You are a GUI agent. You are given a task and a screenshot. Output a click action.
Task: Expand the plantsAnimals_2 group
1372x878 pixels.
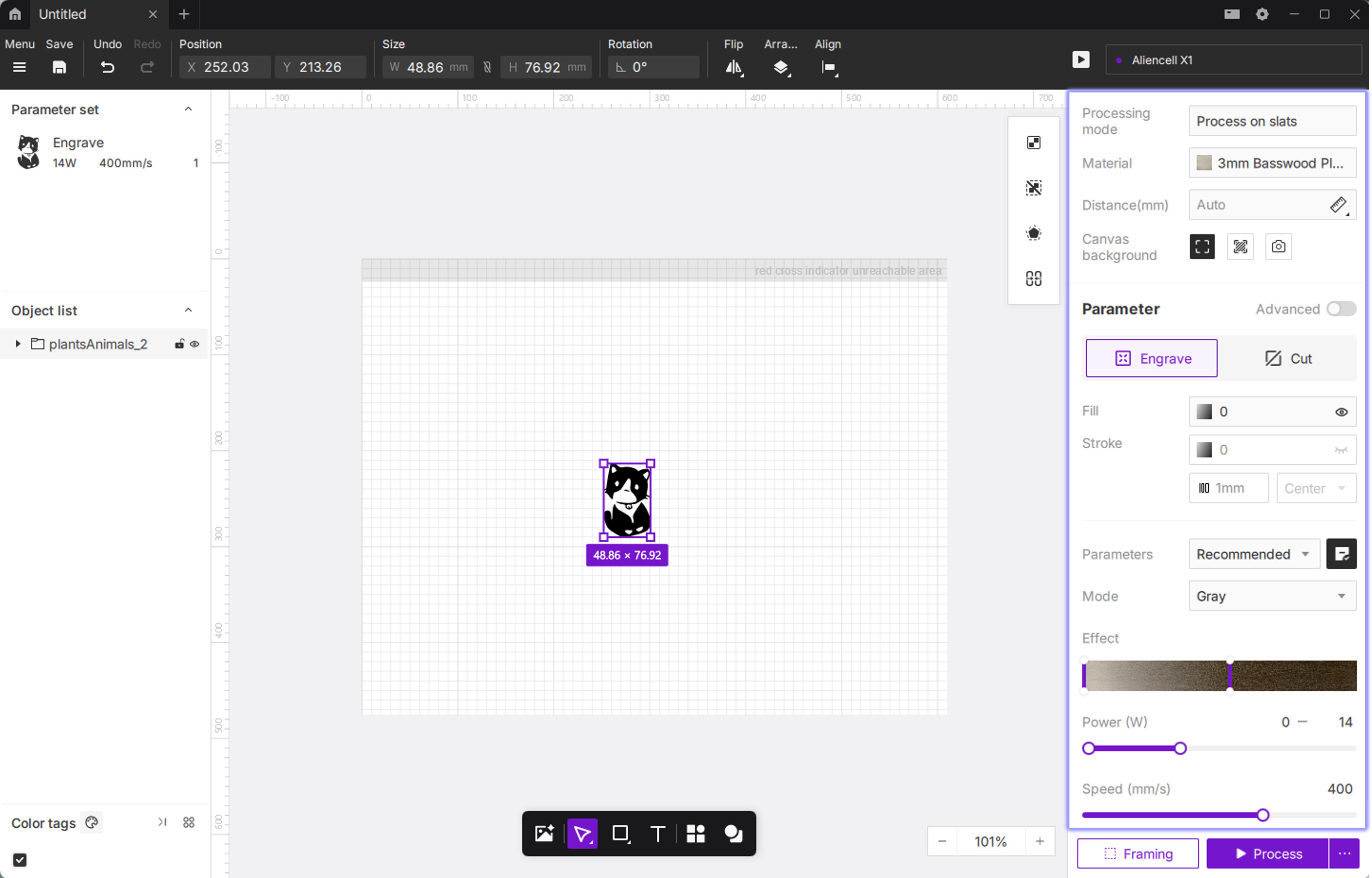pyautogui.click(x=18, y=344)
